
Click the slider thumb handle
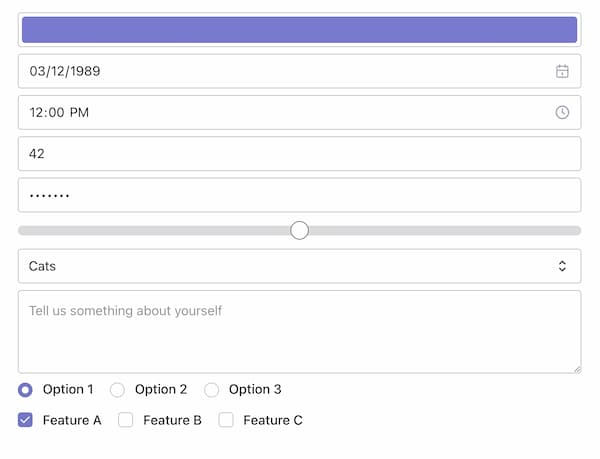(x=299, y=230)
